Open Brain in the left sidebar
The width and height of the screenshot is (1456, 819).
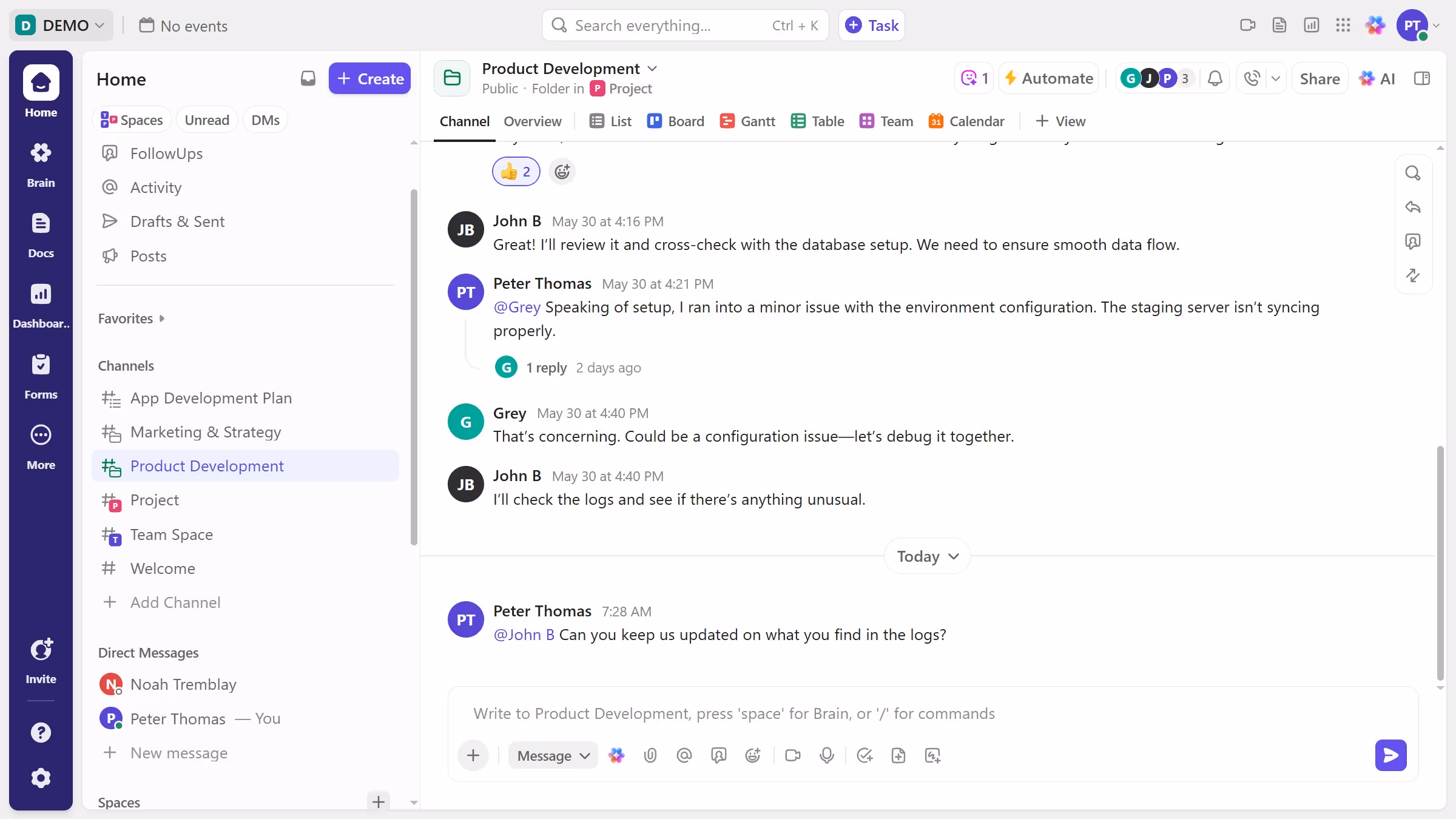click(x=41, y=164)
